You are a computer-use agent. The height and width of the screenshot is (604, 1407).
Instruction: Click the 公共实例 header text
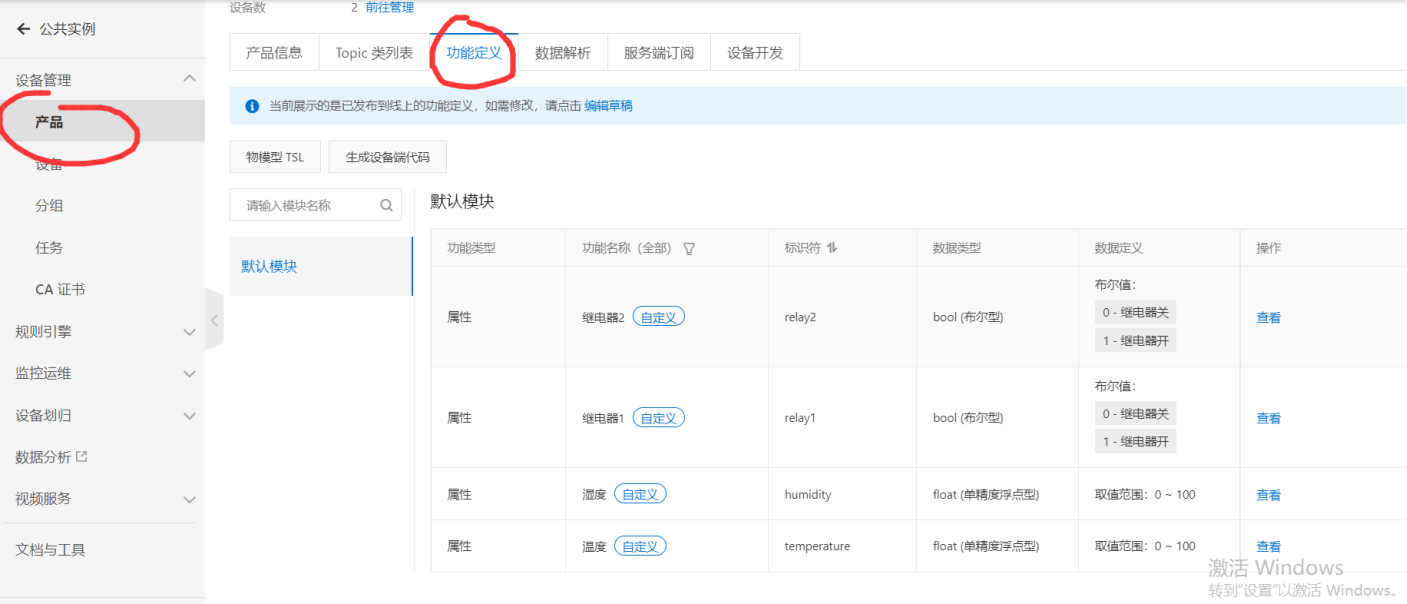click(67, 29)
